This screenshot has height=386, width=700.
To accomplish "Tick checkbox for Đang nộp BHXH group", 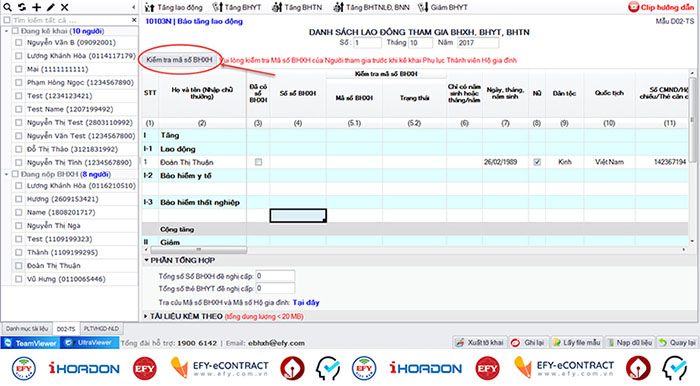I will (15, 174).
